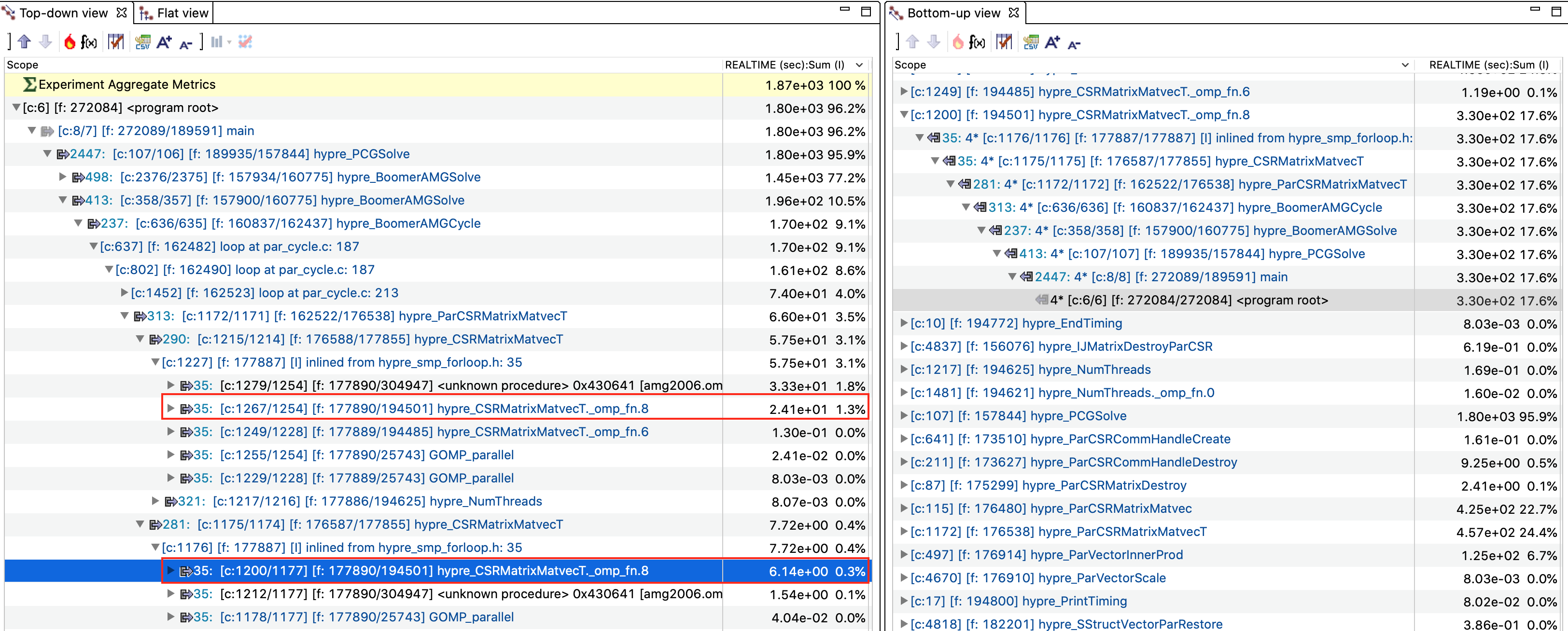Viewport: 1568px width, 631px height.
Task: Expand loop at par_cycle.c: 213 node
Action: (x=124, y=293)
